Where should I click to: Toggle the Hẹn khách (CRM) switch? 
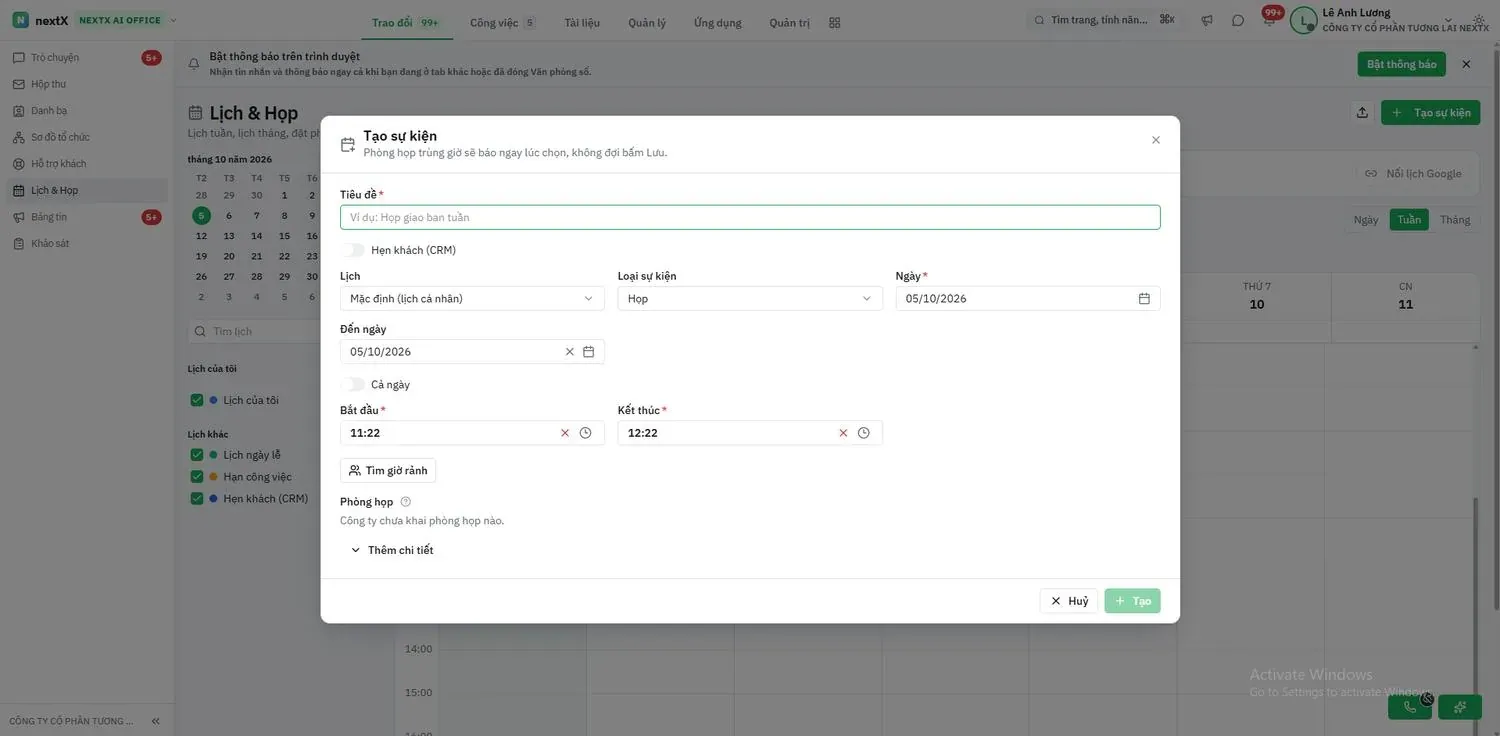point(353,250)
